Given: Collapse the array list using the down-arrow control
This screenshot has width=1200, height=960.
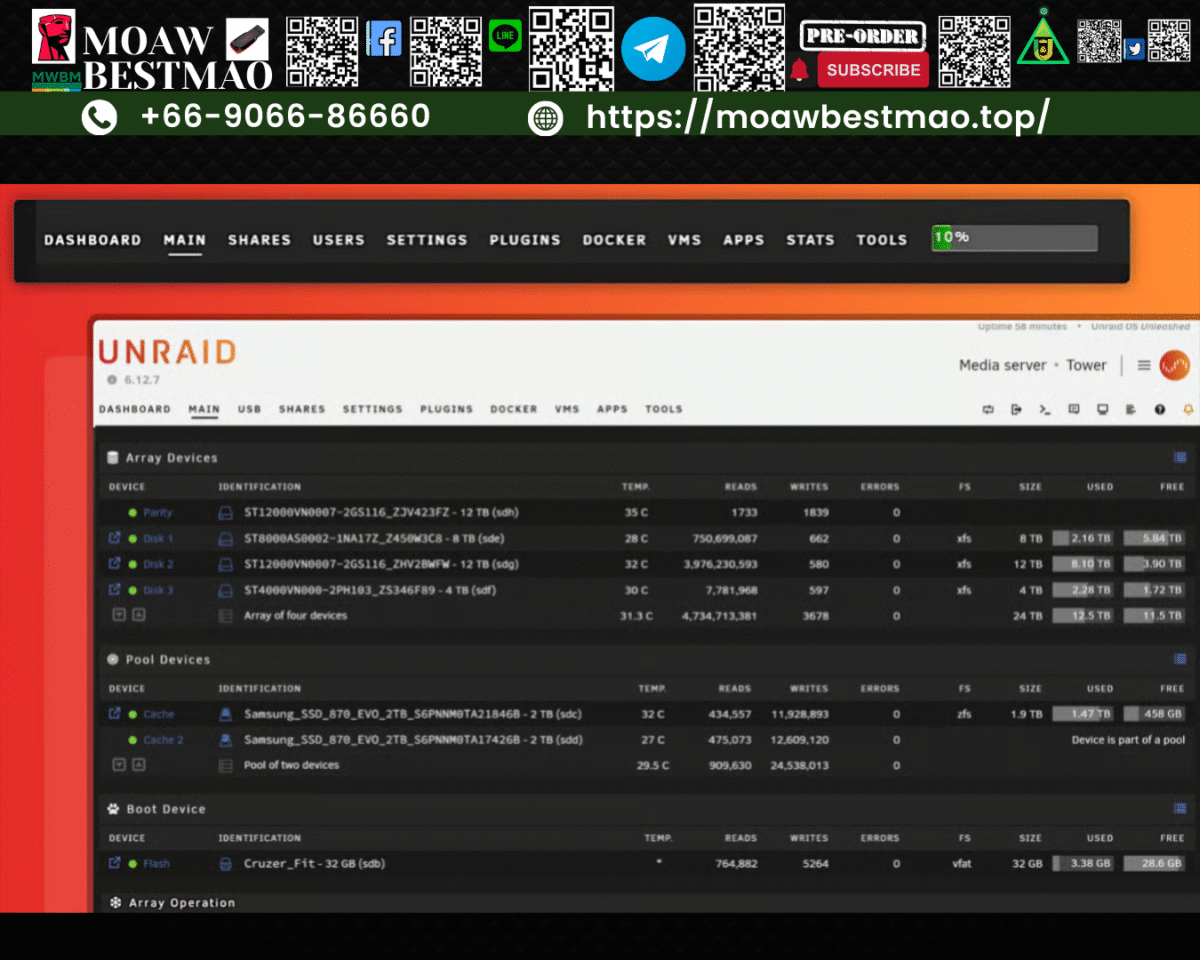Looking at the screenshot, I should pyautogui.click(x=119, y=615).
